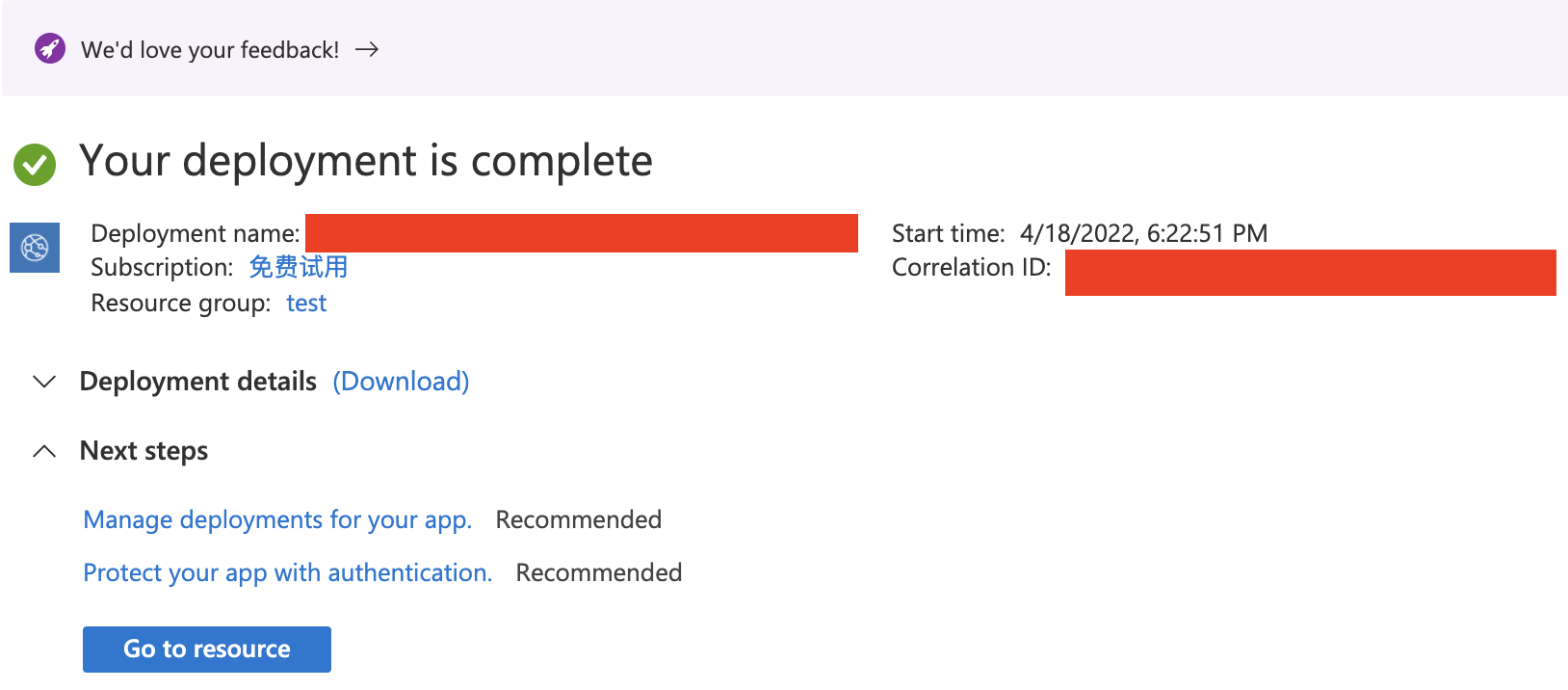Click the Next steps heading

pos(144,451)
